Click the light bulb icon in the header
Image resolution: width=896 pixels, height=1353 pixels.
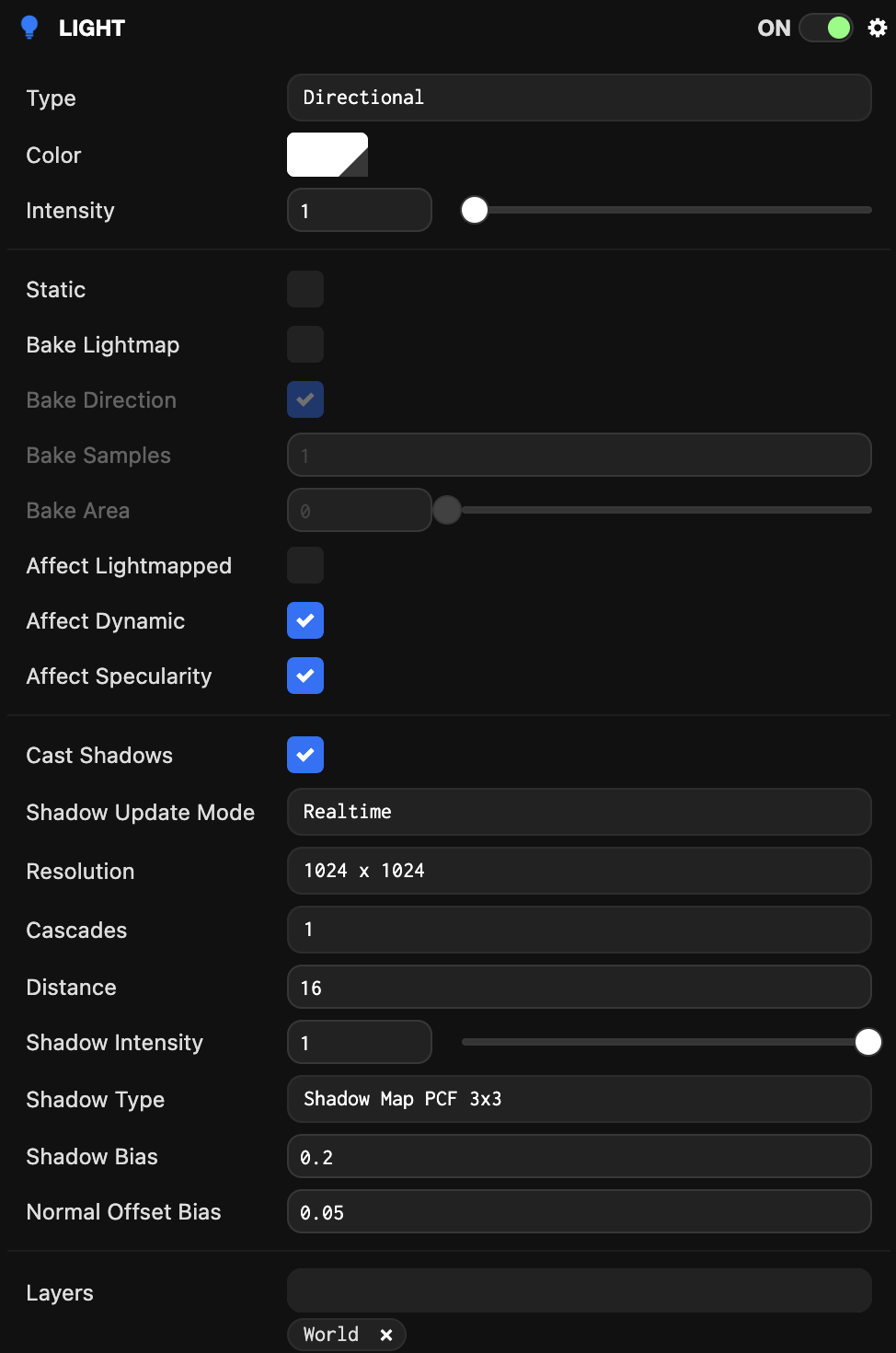(30, 28)
